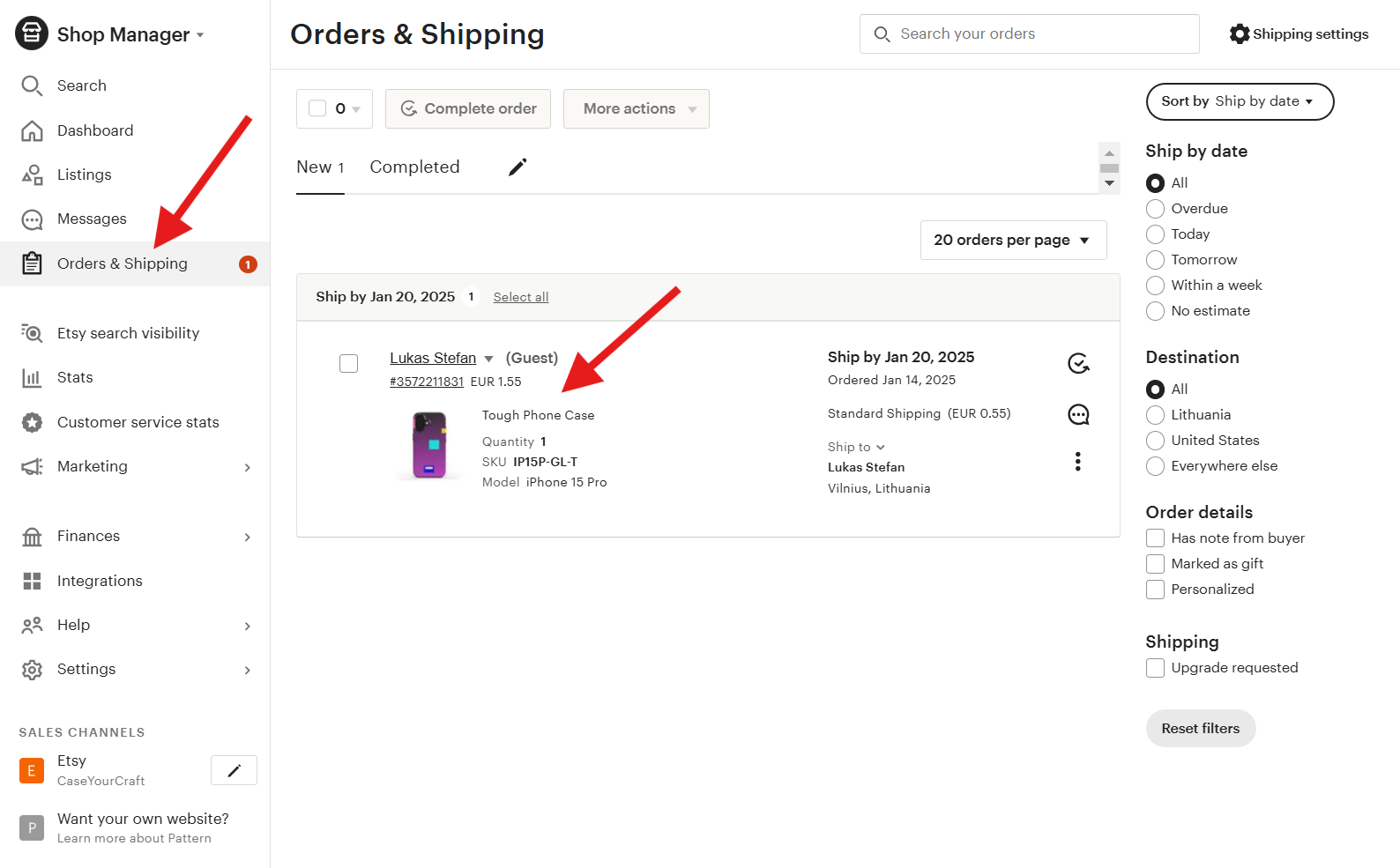Screen dimensions: 1400x868
Task: Open the Sort by Ship by date menu
Action: click(1239, 101)
